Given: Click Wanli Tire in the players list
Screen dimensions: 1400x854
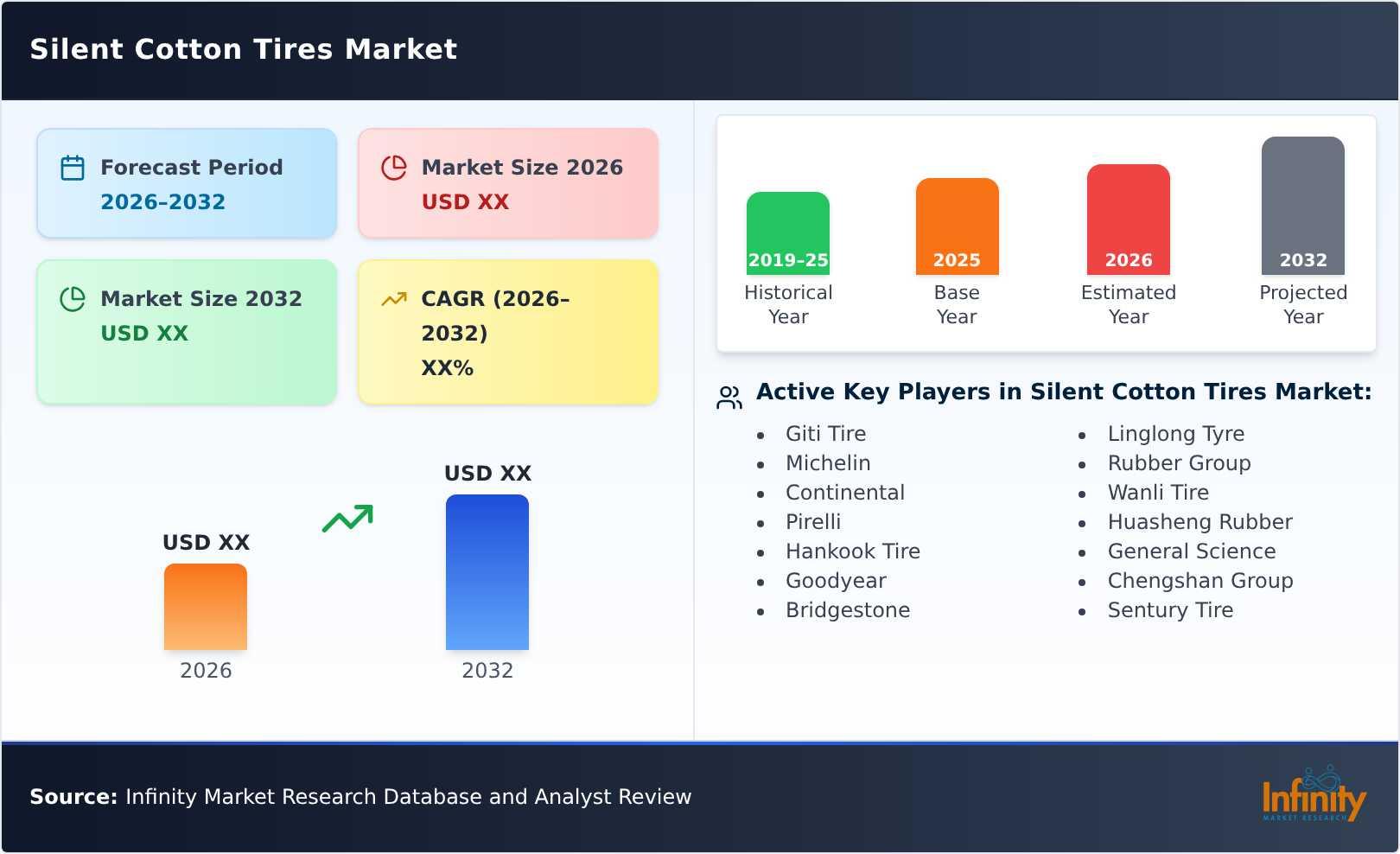Looking at the screenshot, I should 1158,492.
